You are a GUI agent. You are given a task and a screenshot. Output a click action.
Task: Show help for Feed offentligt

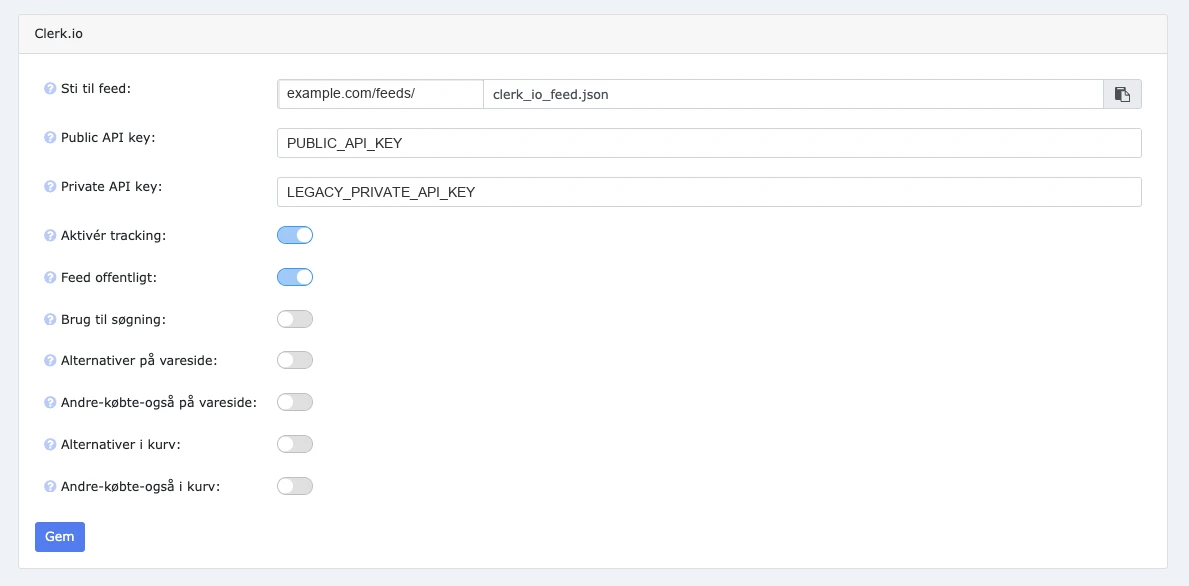tap(51, 277)
